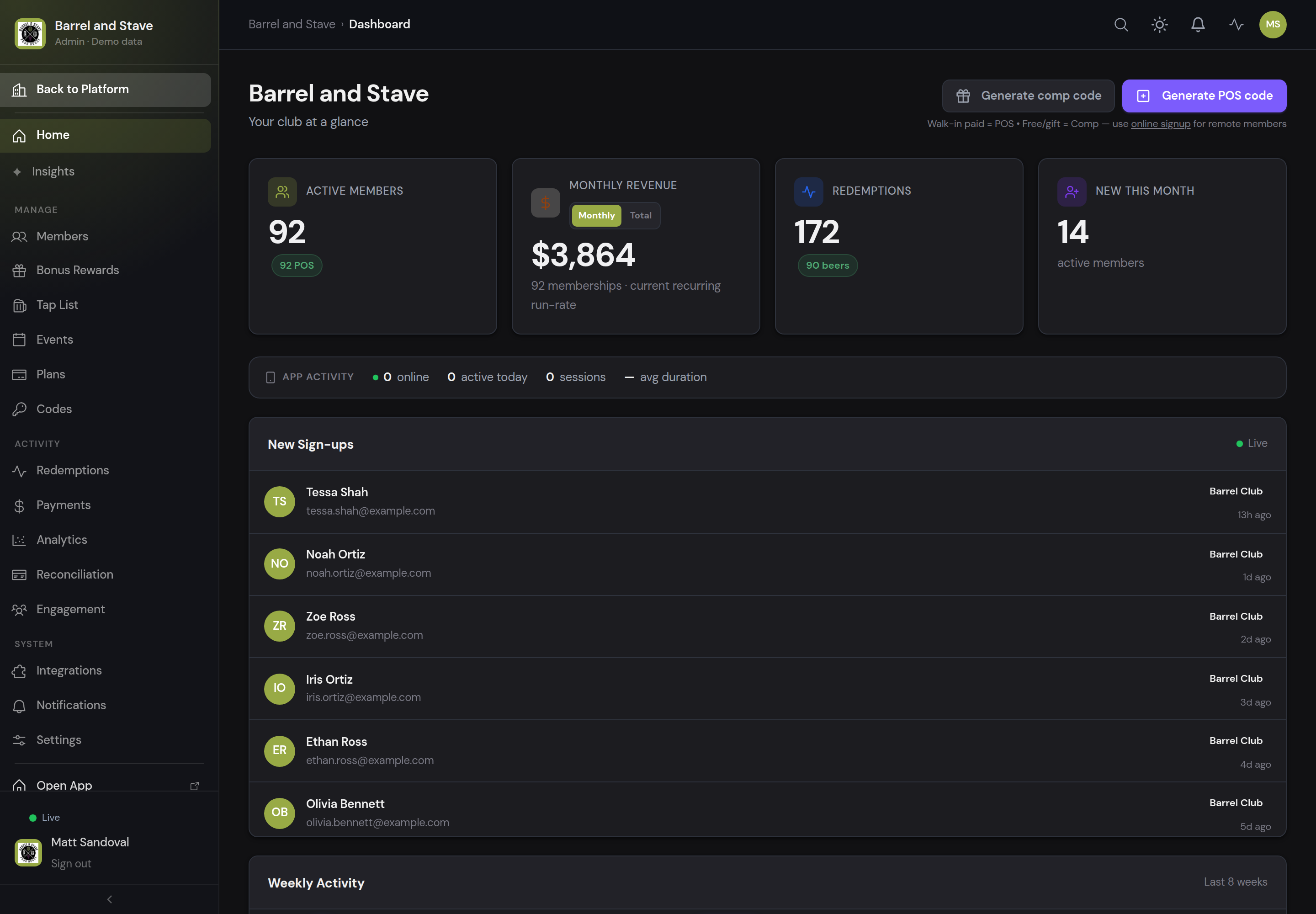Click the Integrations puzzle icon

20,671
